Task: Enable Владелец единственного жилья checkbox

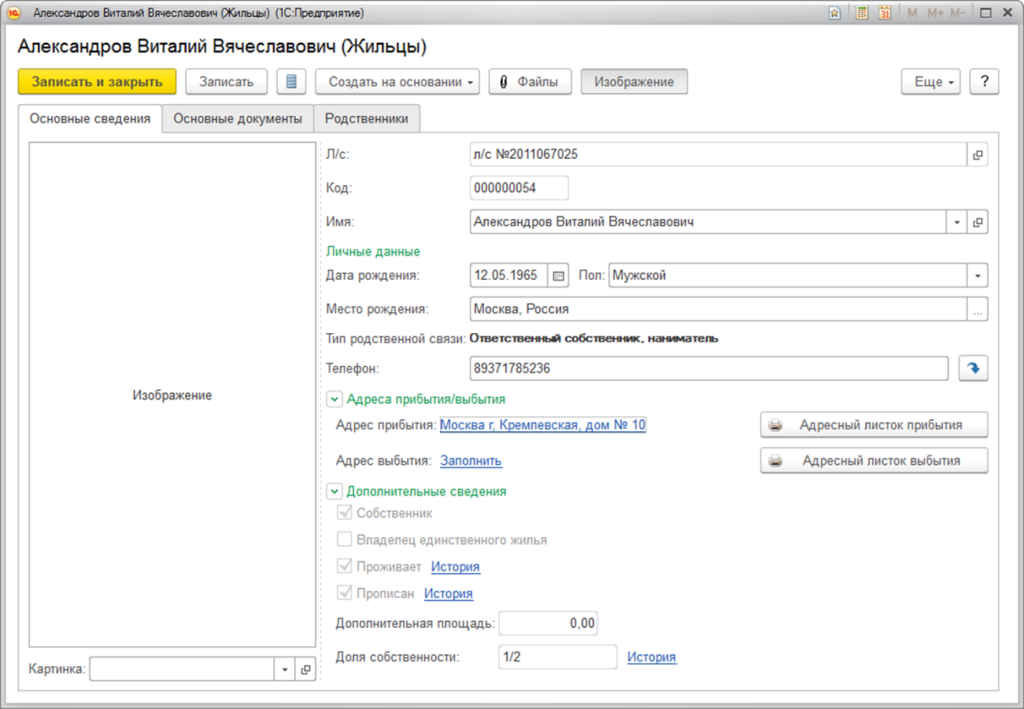Action: pyautogui.click(x=345, y=540)
